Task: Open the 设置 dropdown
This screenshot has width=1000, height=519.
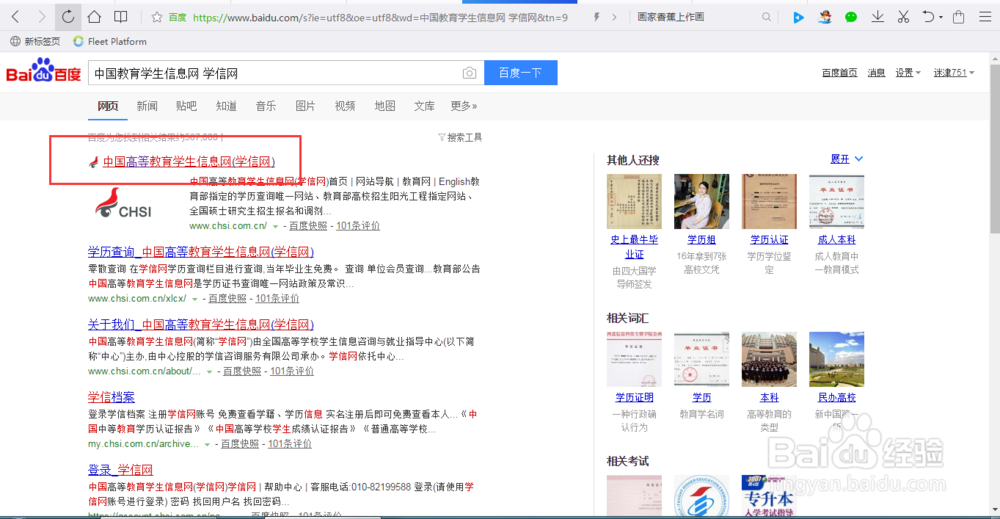Action: coord(908,73)
